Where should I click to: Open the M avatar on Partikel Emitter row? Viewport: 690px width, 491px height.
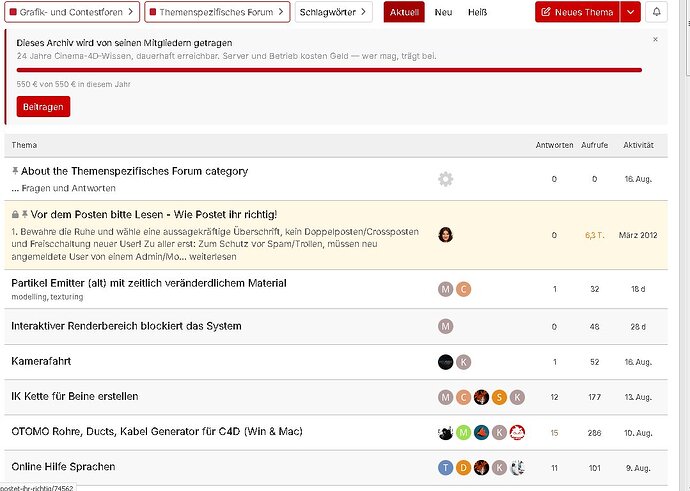point(445,289)
